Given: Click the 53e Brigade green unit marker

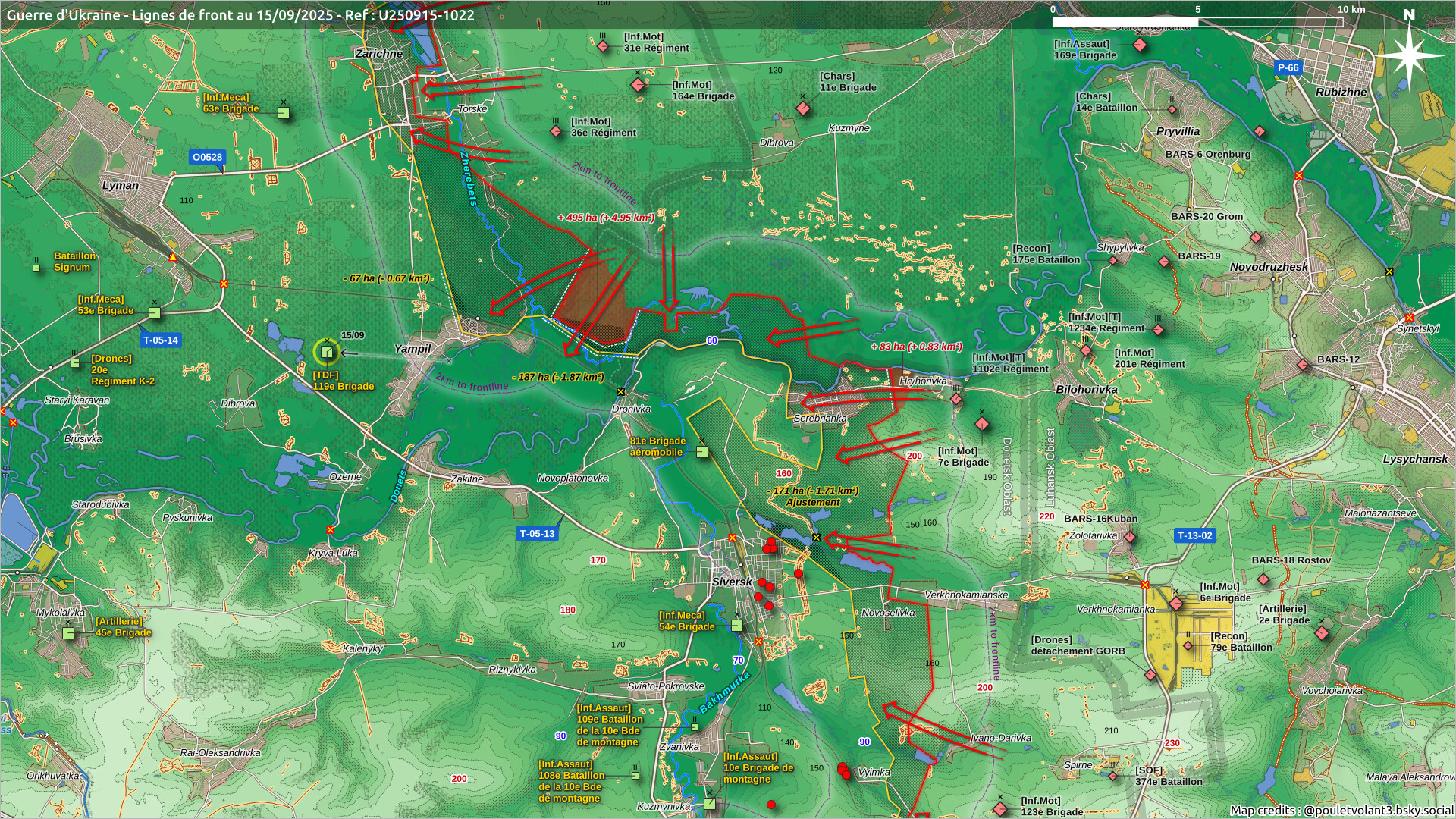Looking at the screenshot, I should (155, 312).
